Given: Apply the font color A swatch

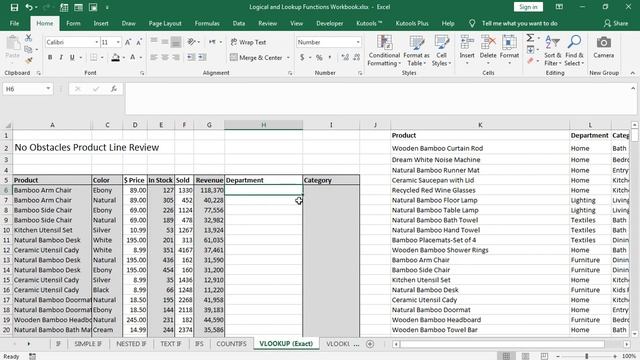Looking at the screenshot, I should pos(133,58).
